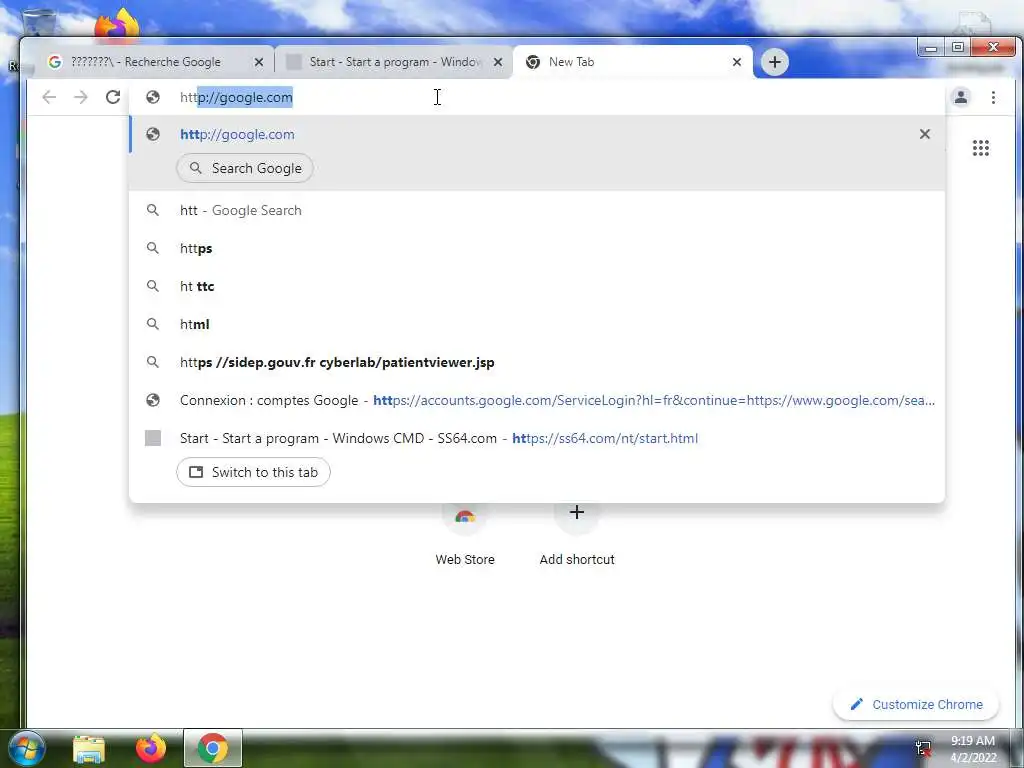Reload the page with the refresh icon
Image resolution: width=1024 pixels, height=768 pixels.
(113, 97)
